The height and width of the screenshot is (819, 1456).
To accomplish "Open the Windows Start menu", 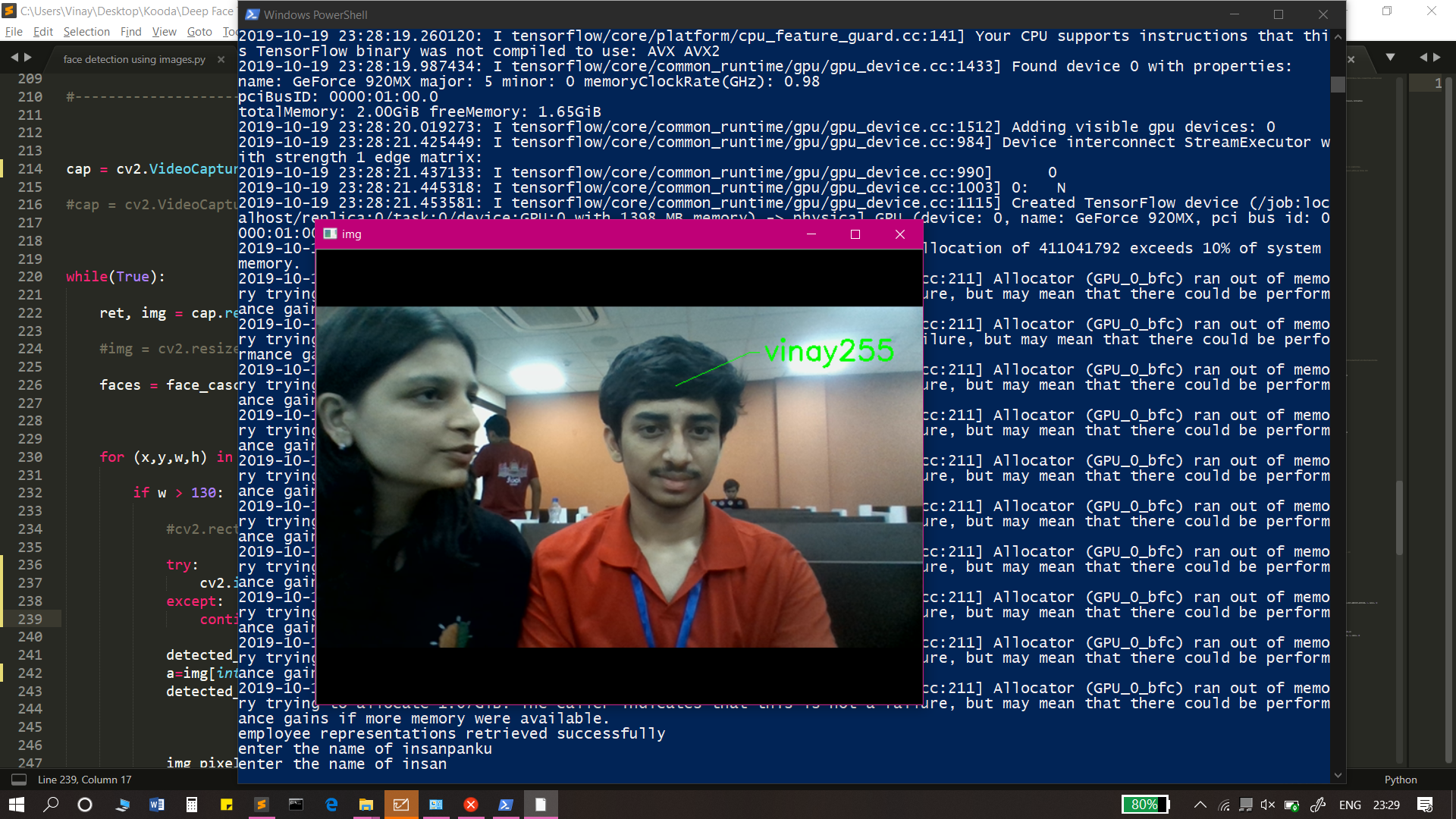I will coord(17,805).
